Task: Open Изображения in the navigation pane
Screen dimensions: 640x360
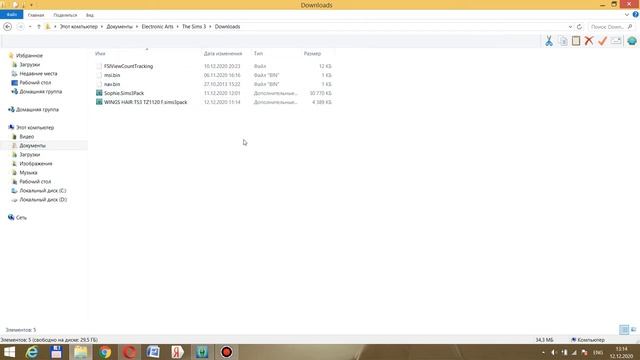Action: 36,163
